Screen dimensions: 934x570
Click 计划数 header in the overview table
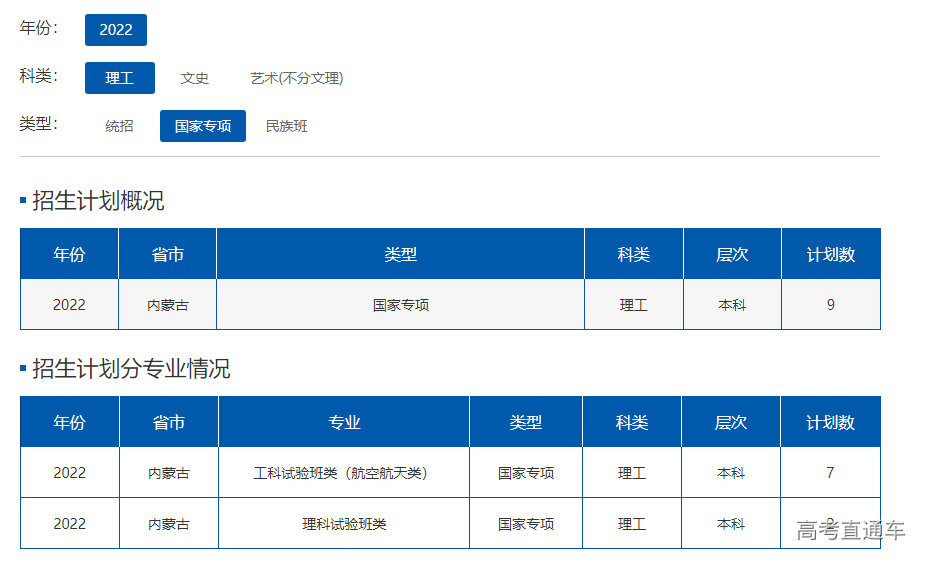tap(831, 254)
